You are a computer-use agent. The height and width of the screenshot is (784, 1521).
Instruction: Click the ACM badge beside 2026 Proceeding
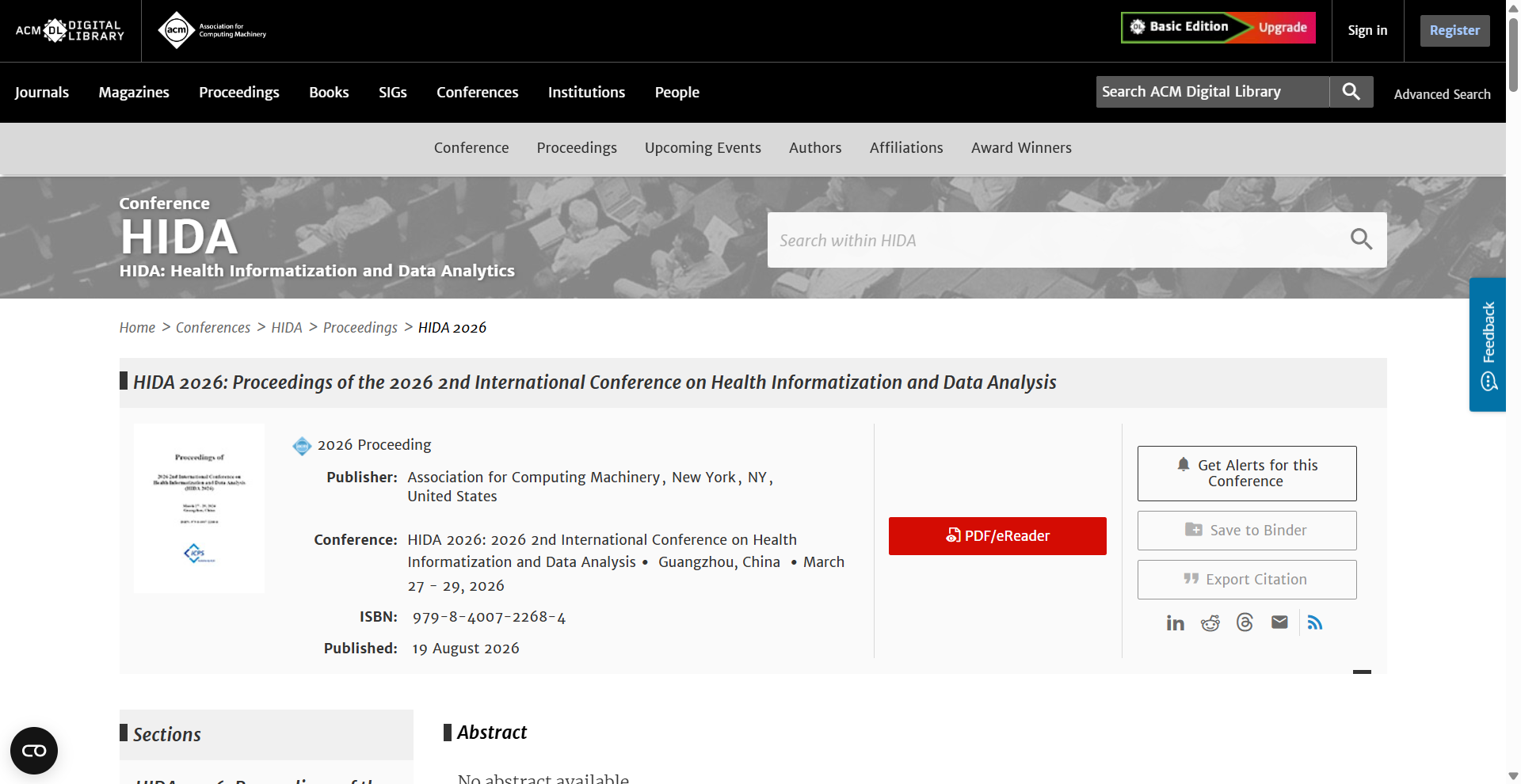[x=302, y=446]
